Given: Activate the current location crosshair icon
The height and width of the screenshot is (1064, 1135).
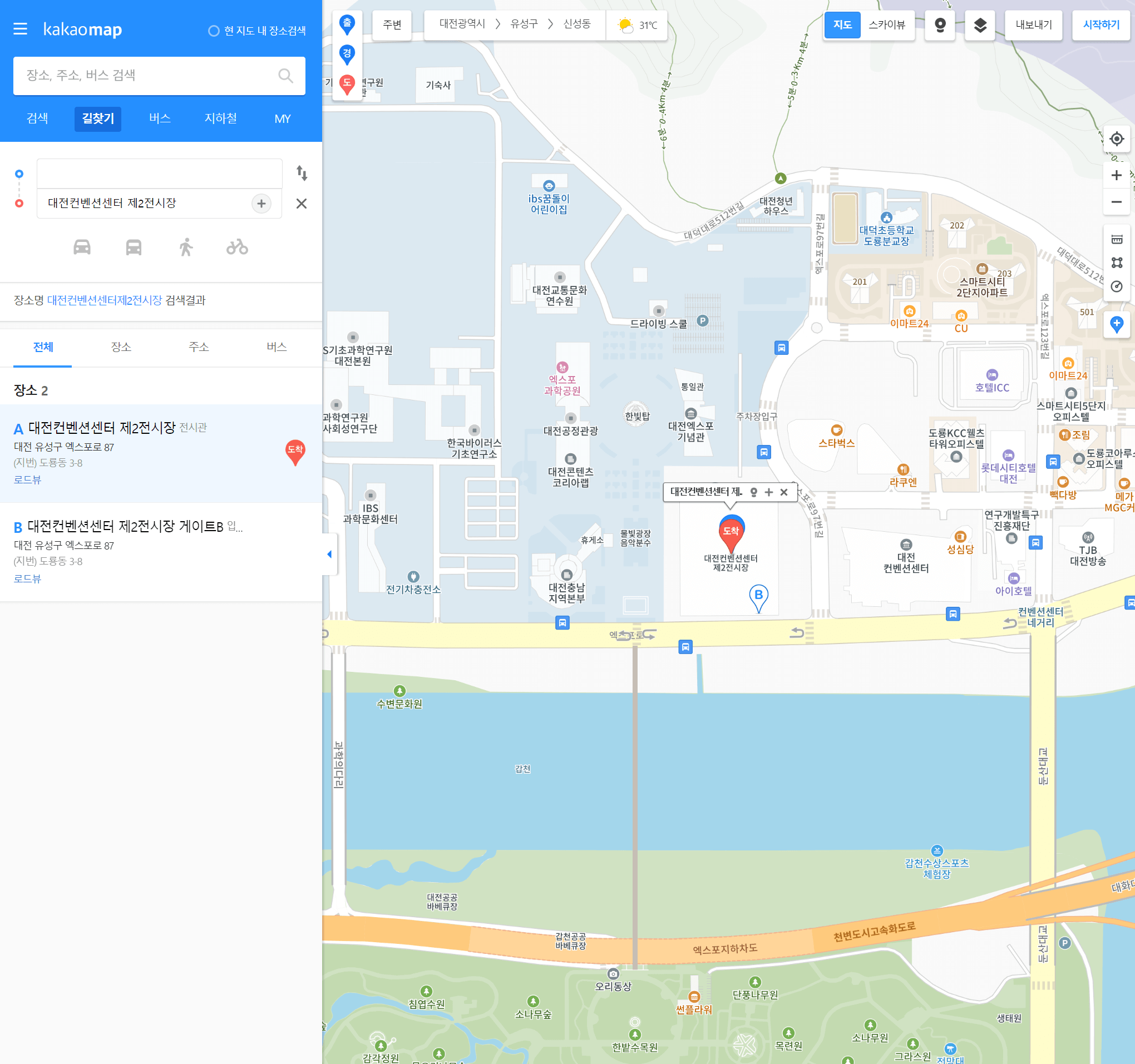Looking at the screenshot, I should pos(1116,138).
